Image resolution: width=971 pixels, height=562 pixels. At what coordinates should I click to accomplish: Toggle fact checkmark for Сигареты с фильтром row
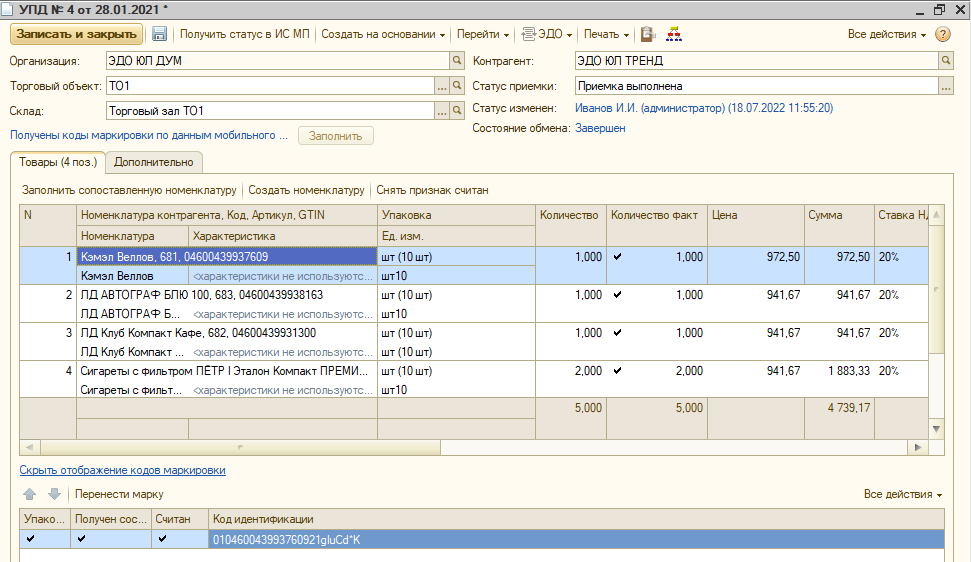point(617,371)
